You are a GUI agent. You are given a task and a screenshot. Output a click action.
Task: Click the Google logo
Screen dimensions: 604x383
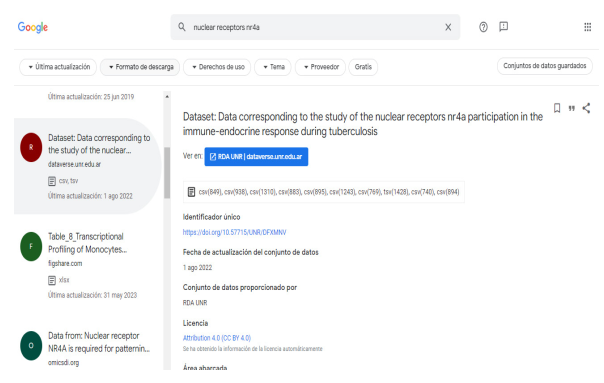pos(33,27)
